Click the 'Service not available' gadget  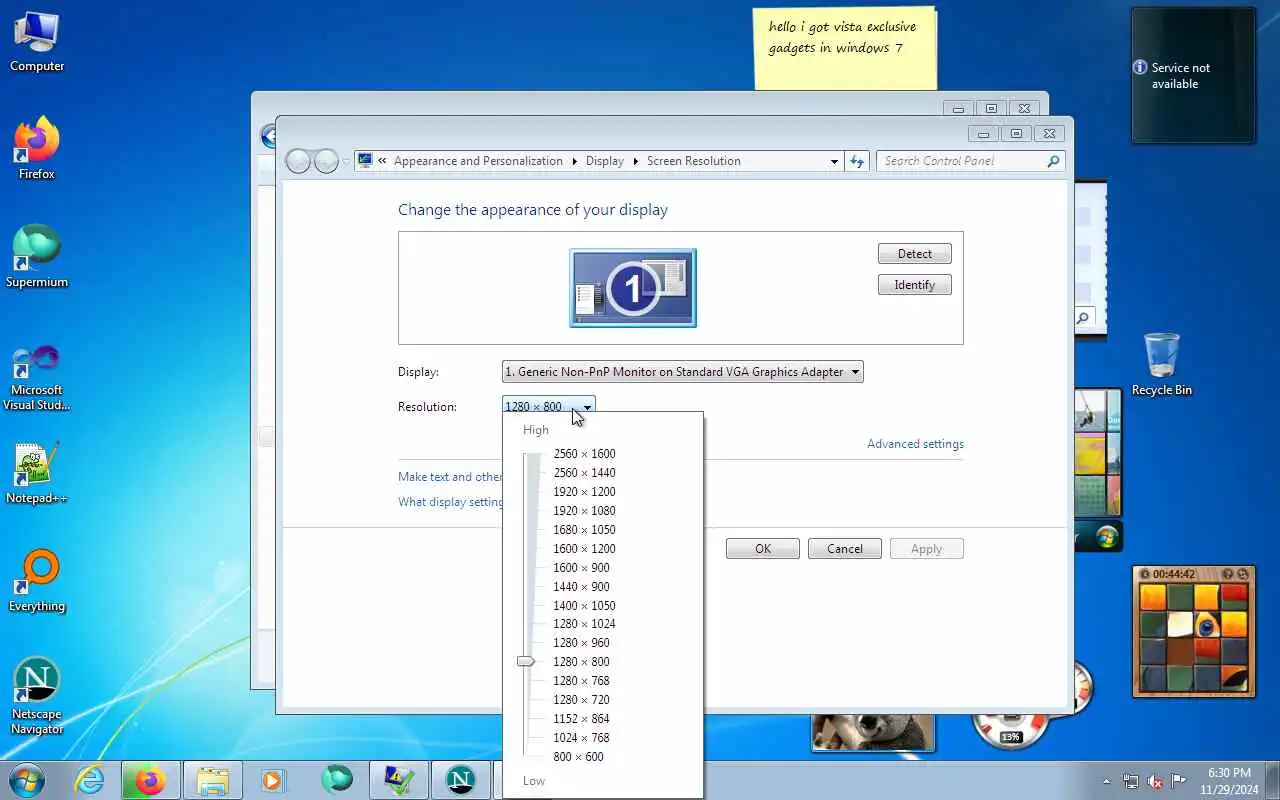pos(1193,76)
